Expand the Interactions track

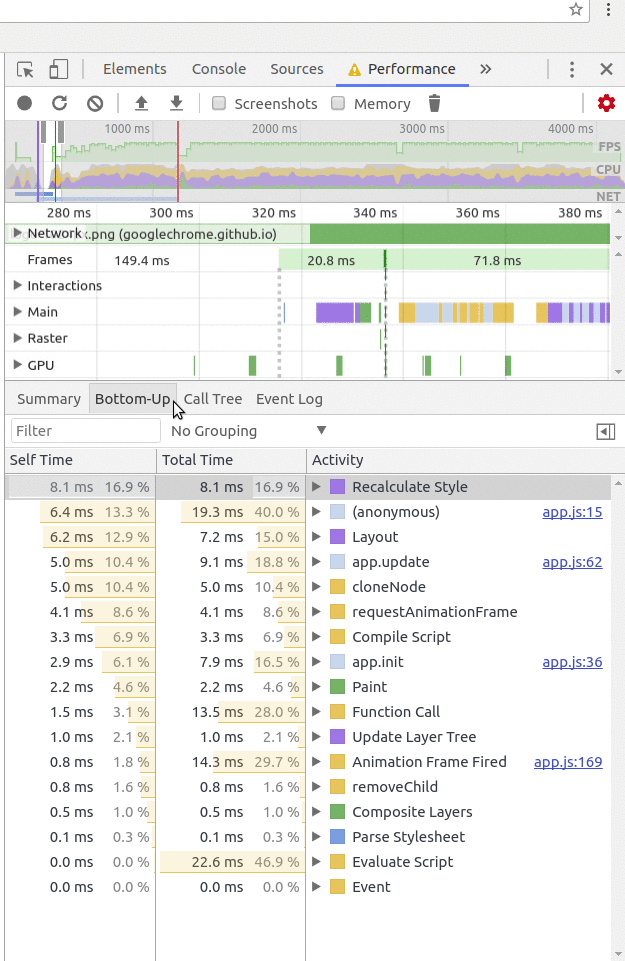click(x=18, y=286)
